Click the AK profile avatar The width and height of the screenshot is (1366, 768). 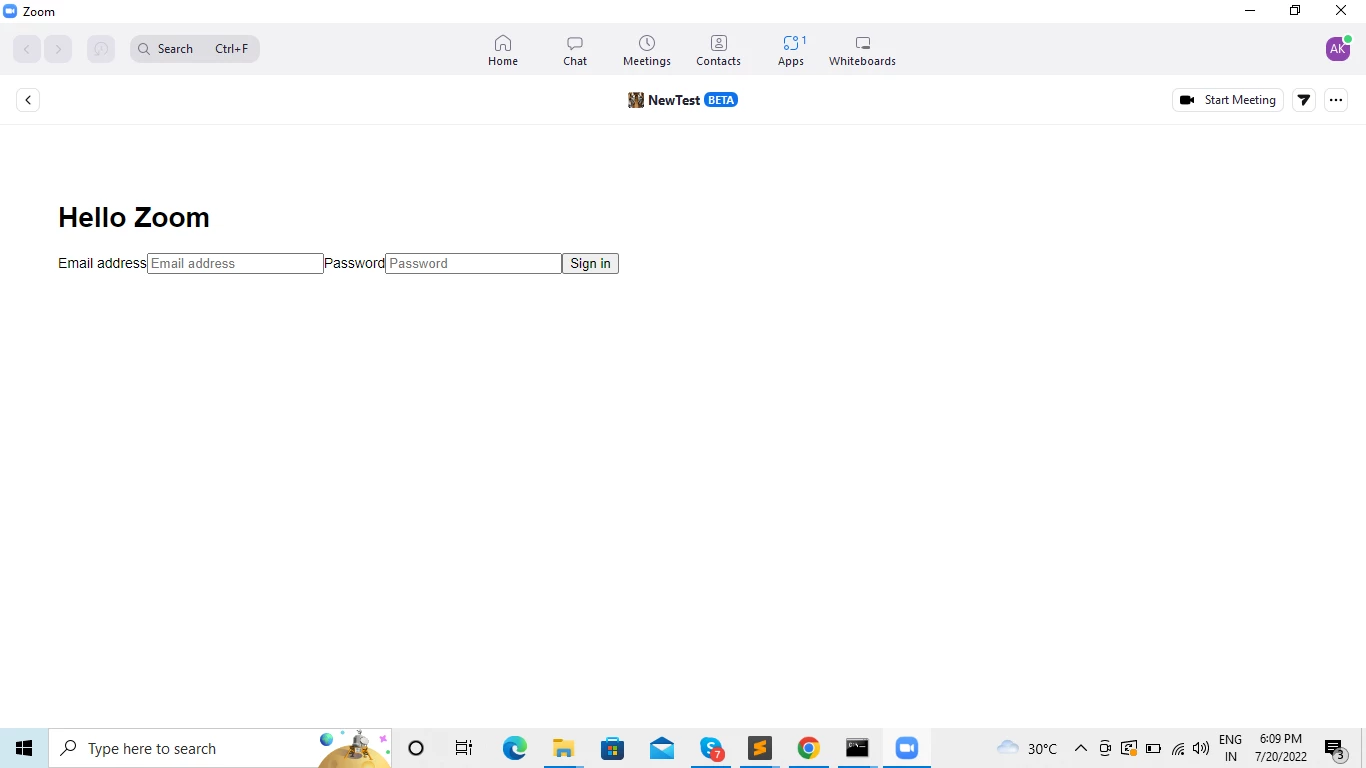coord(1338,48)
